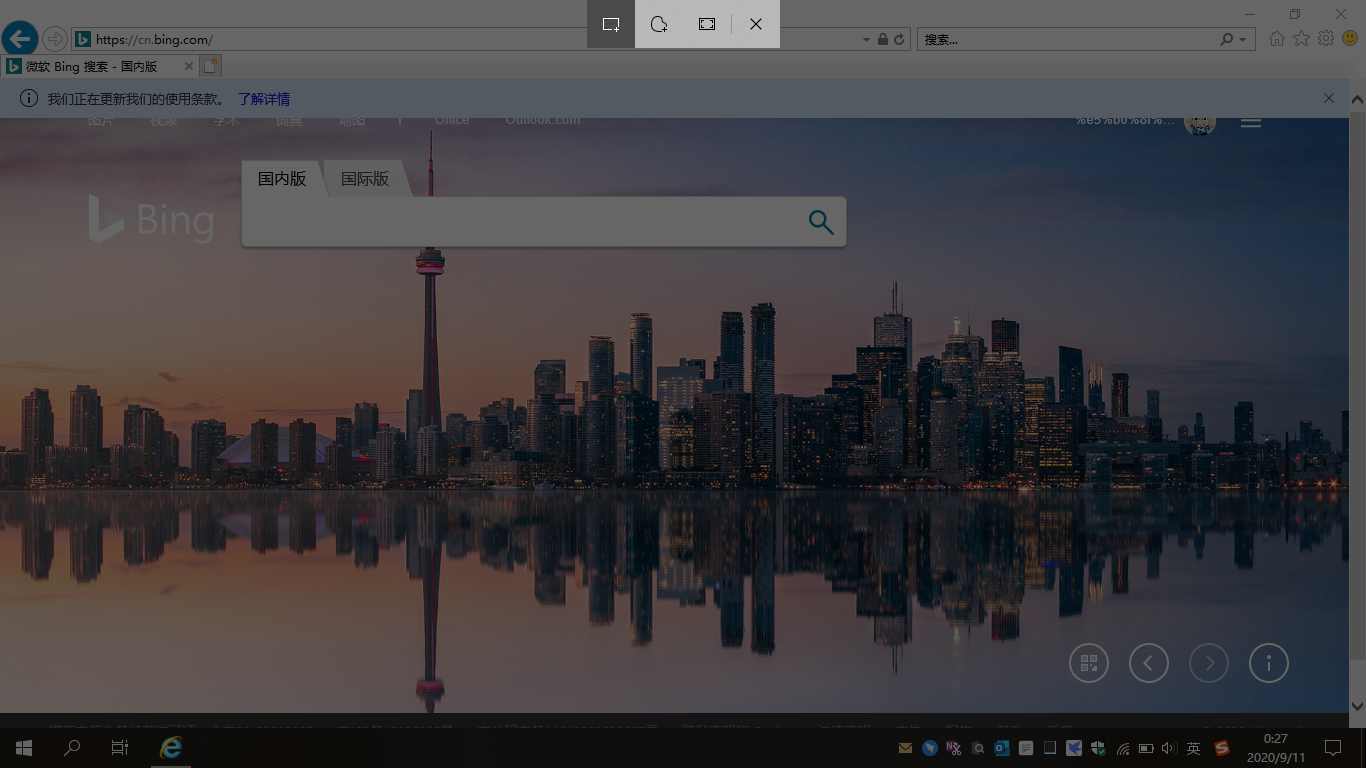Screen dimensions: 1366x768
Task: Open the browser Home icon
Action: click(x=1277, y=39)
